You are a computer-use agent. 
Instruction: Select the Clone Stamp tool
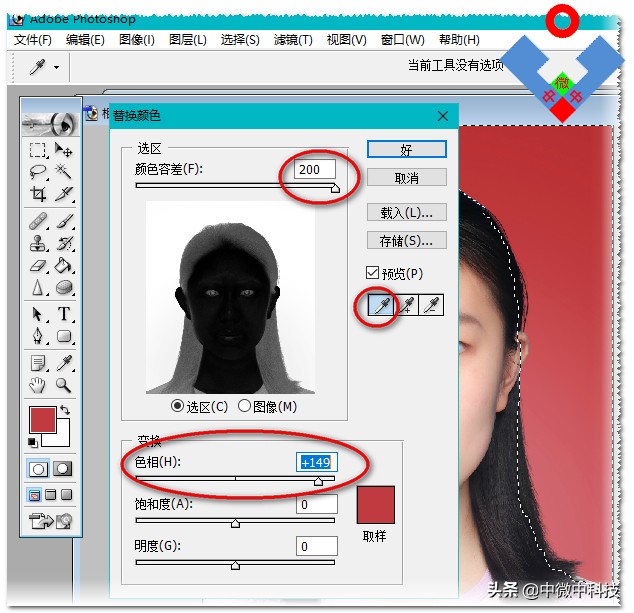tap(38, 243)
